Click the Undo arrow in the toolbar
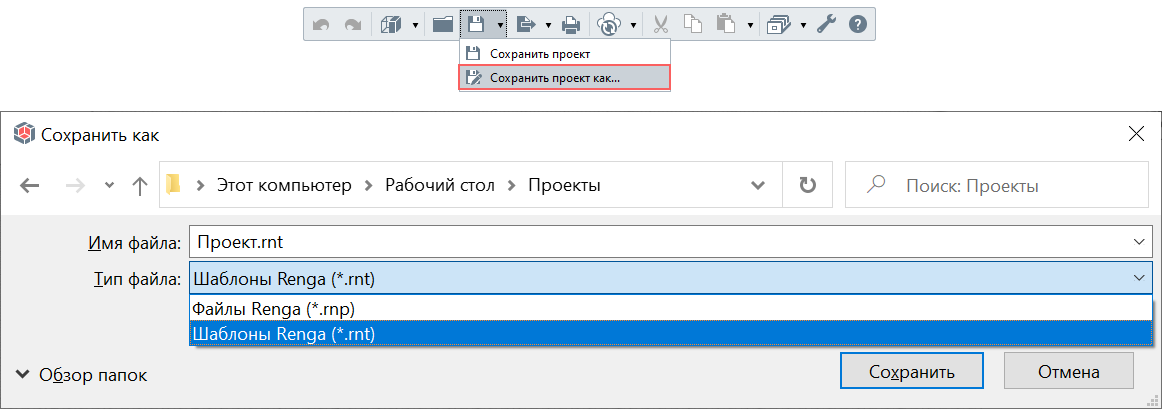The height and width of the screenshot is (409, 1162). (x=321, y=24)
